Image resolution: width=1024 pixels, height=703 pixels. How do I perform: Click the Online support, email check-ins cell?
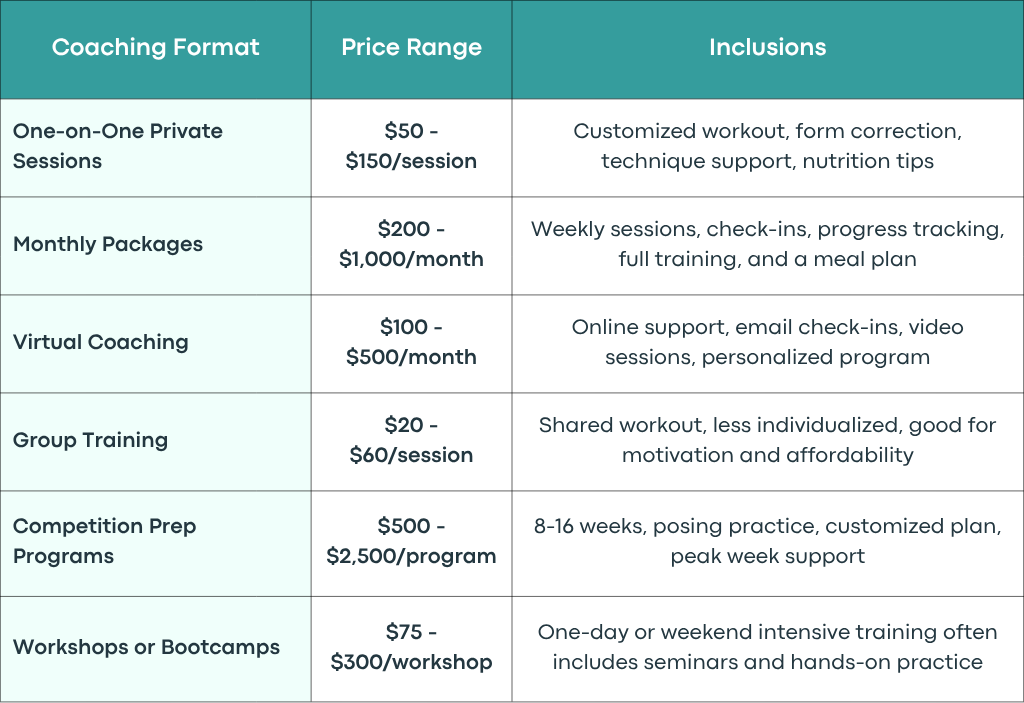coord(767,342)
